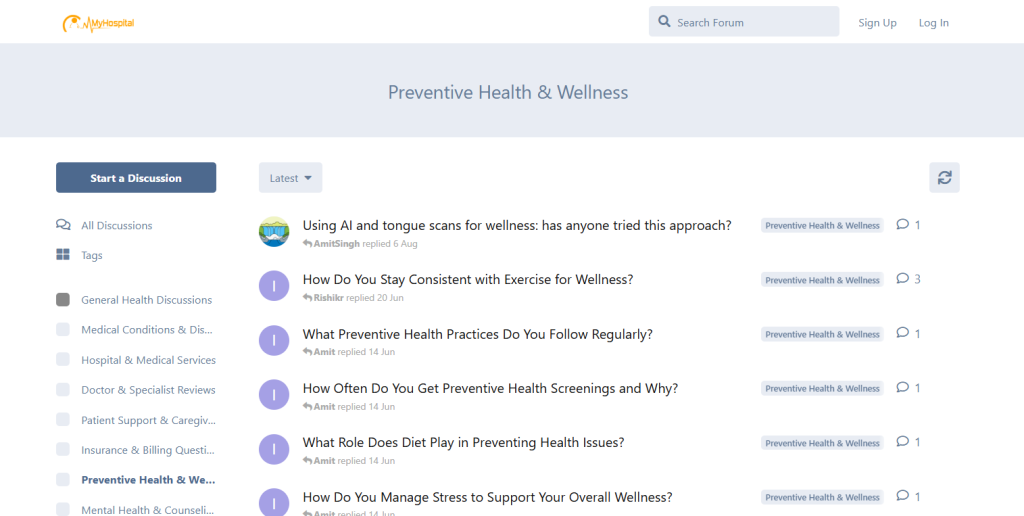
Task: Click the refresh discussions icon button
Action: click(x=944, y=178)
